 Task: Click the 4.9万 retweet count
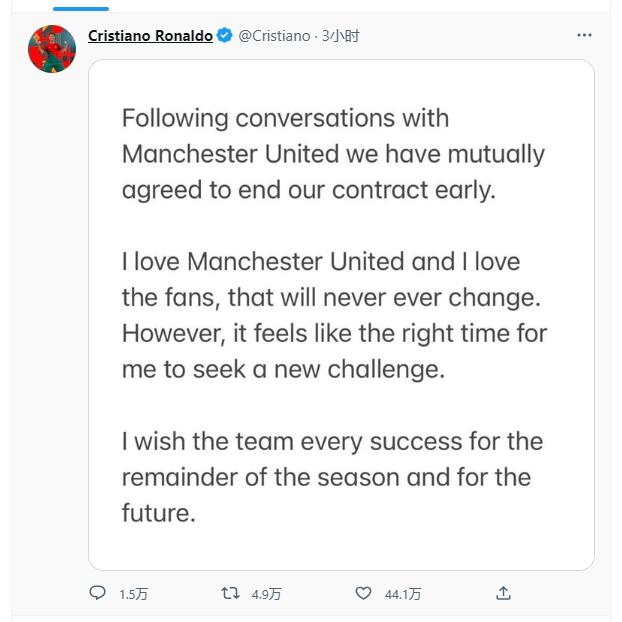(266, 594)
